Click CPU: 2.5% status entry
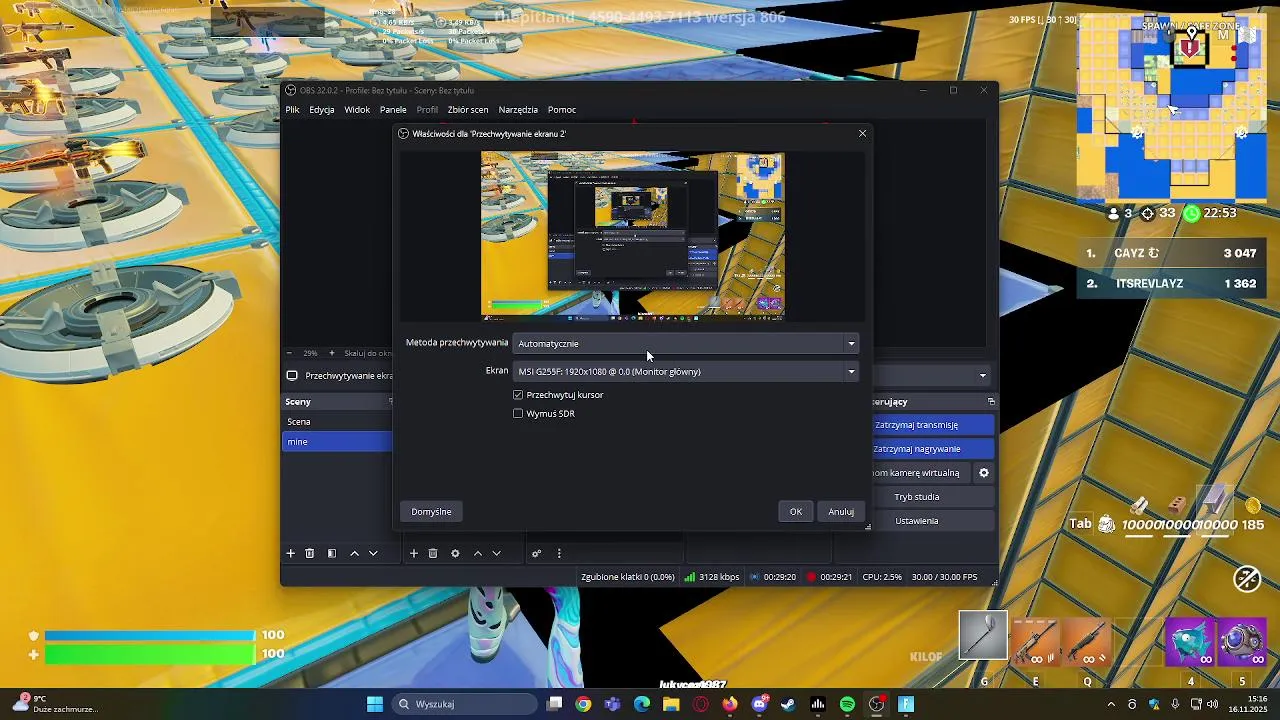The width and height of the screenshot is (1280, 720). [882, 577]
